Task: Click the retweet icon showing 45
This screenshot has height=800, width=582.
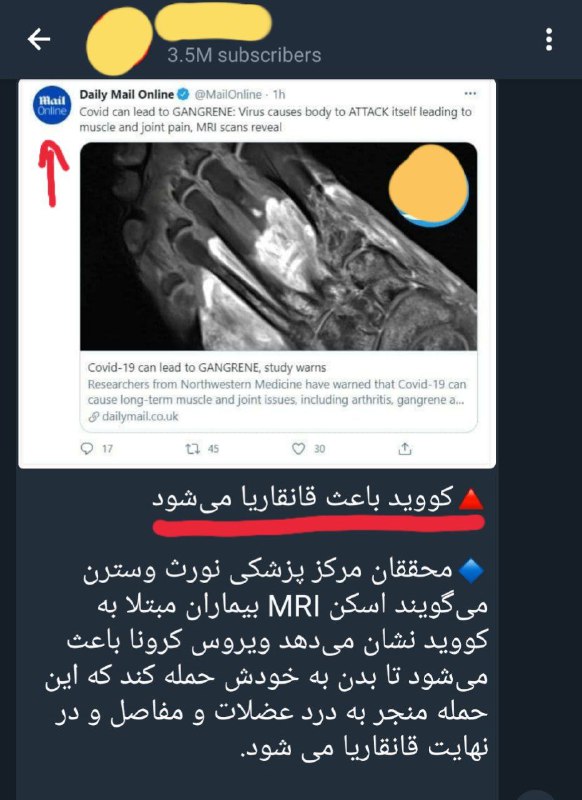Action: (x=192, y=449)
